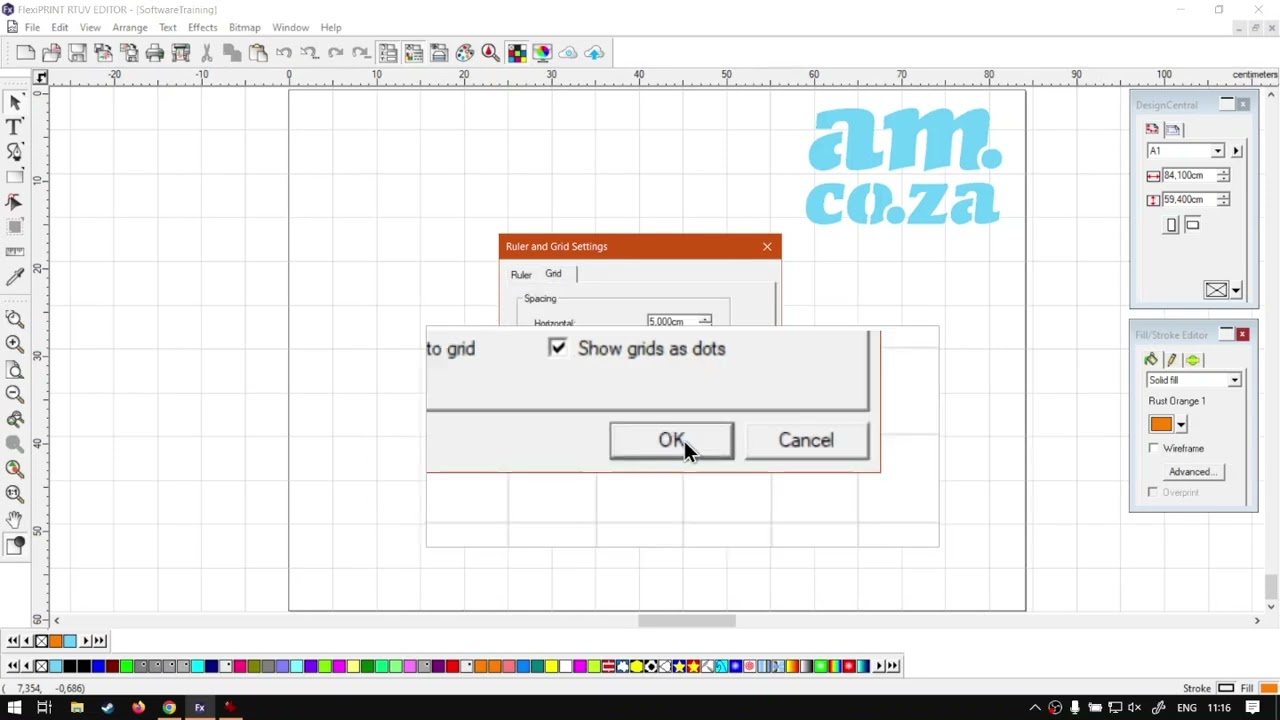Select the Grid tab
1280x720 pixels.
pyautogui.click(x=553, y=273)
